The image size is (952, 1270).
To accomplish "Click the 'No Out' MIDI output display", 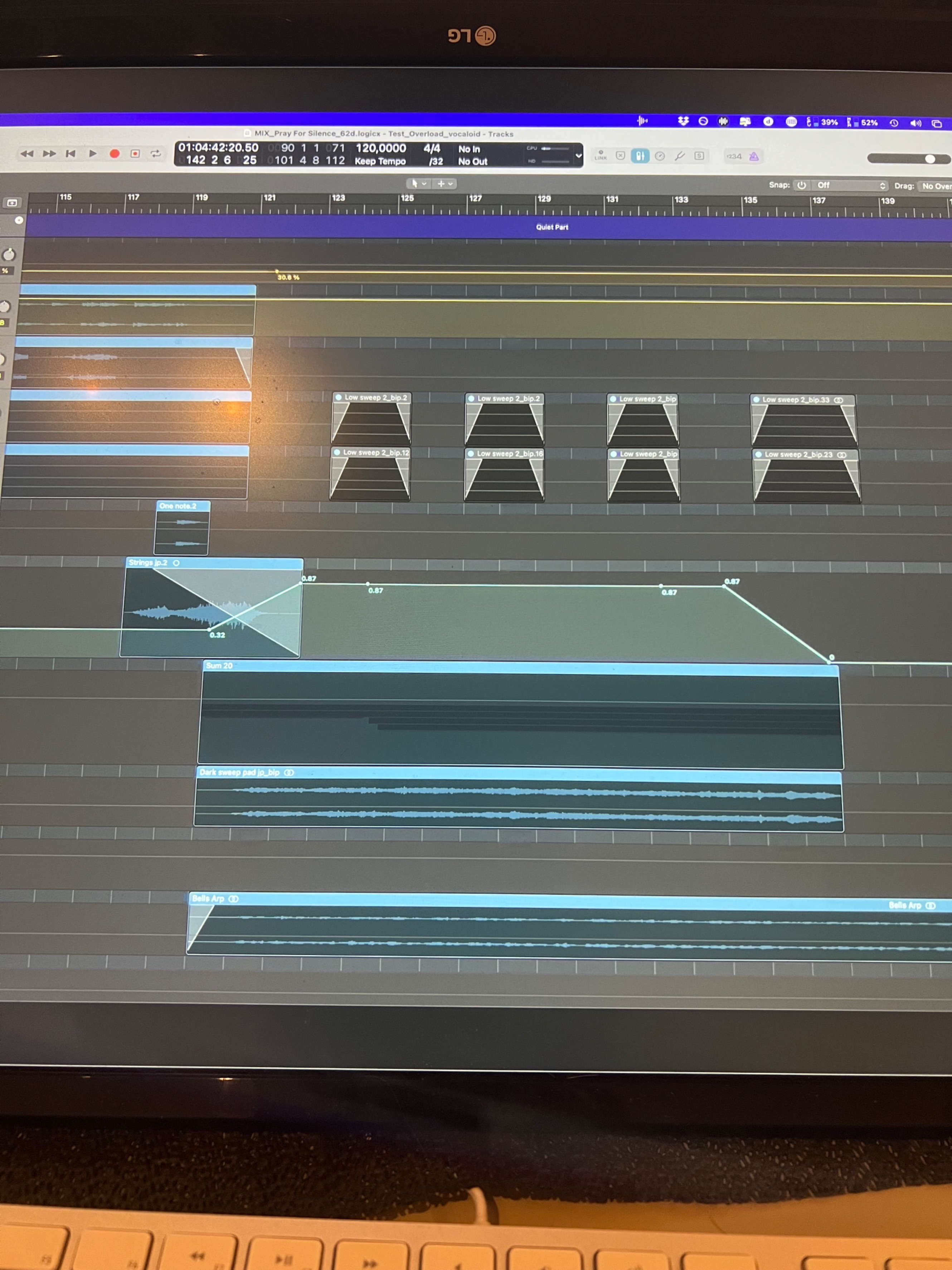I will pos(472,162).
